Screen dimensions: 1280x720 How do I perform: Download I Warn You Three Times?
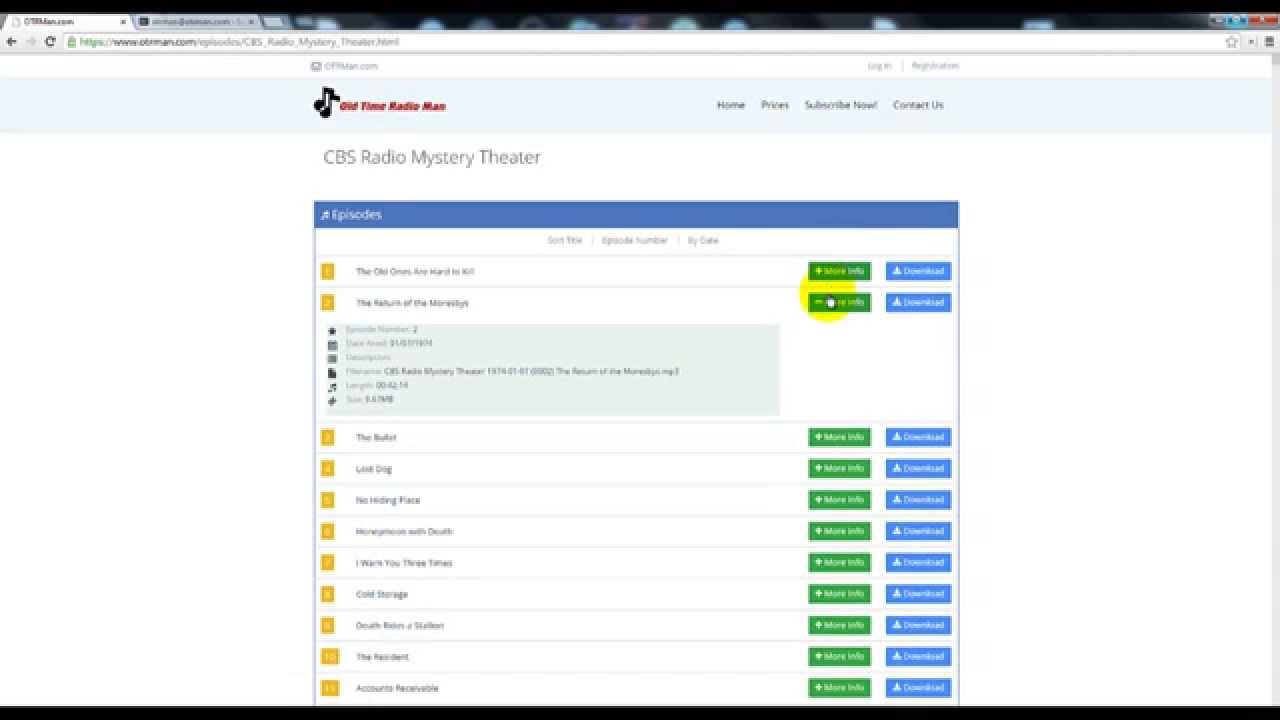pos(918,562)
